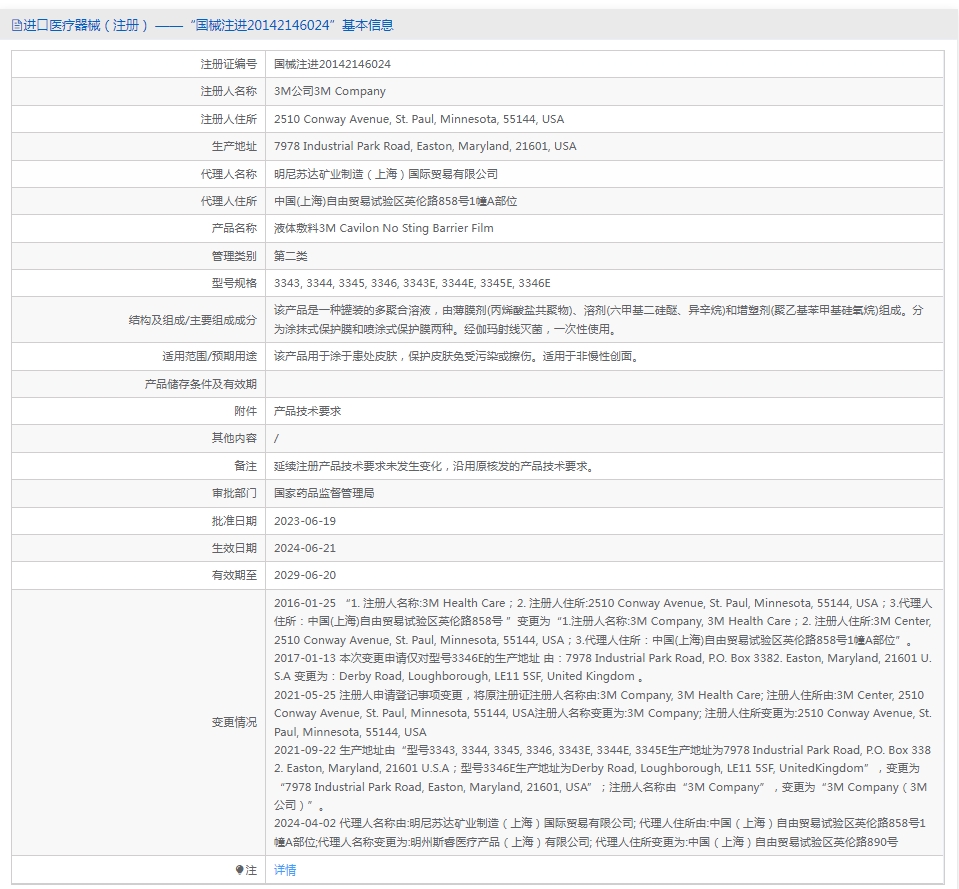The image size is (959, 889).
Task: Select the header title 进口医疗器械（注册）基本信息
Action: (208, 26)
